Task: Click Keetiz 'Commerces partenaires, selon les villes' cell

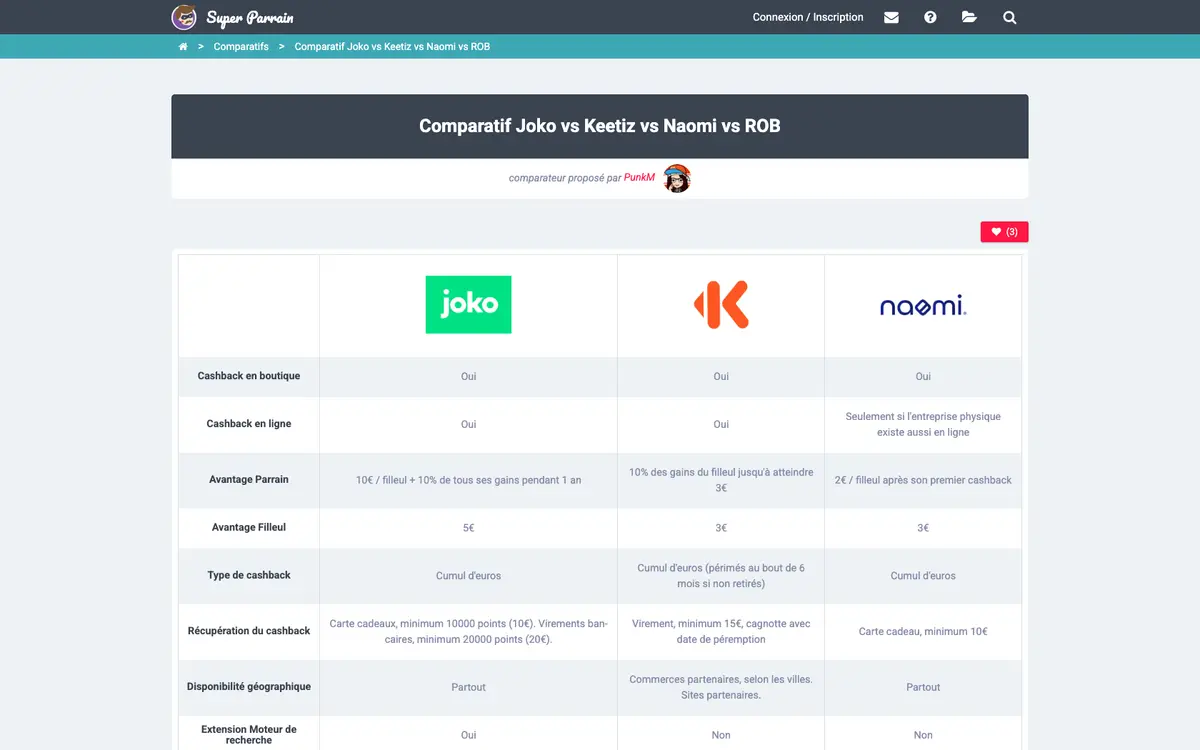Action: [x=721, y=687]
